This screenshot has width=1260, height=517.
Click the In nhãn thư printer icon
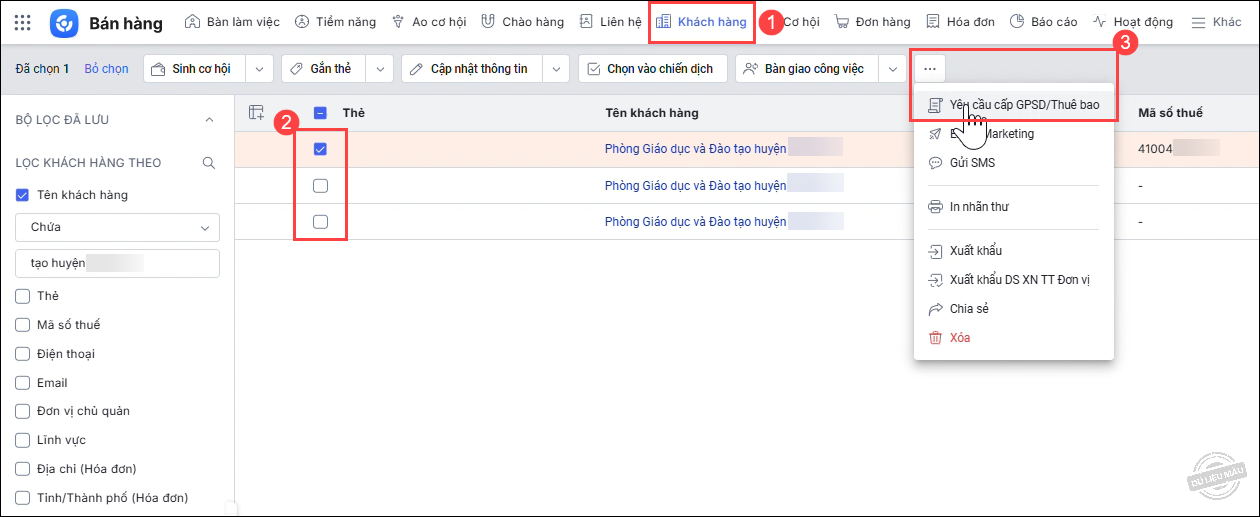click(x=935, y=207)
